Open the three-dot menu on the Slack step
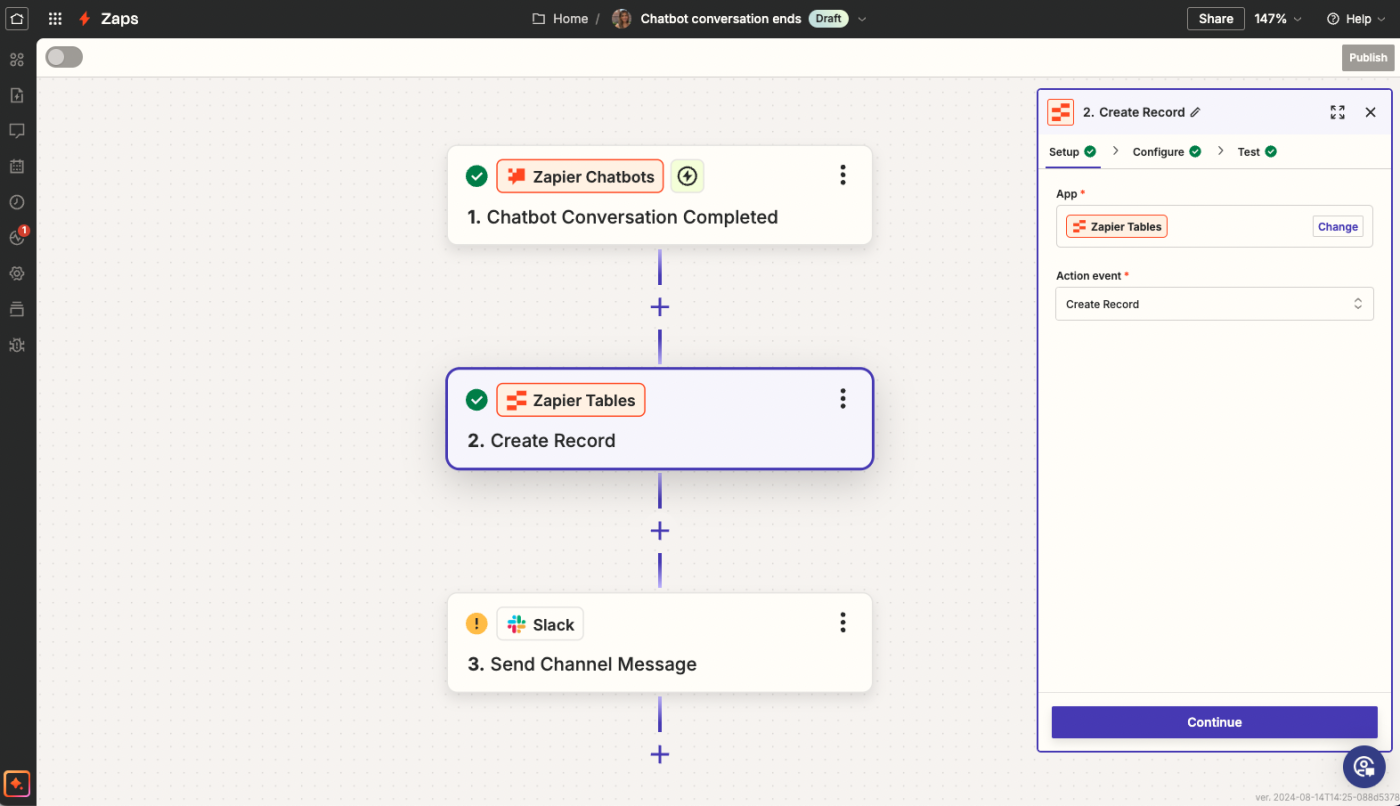The width and height of the screenshot is (1400, 806). tap(843, 624)
